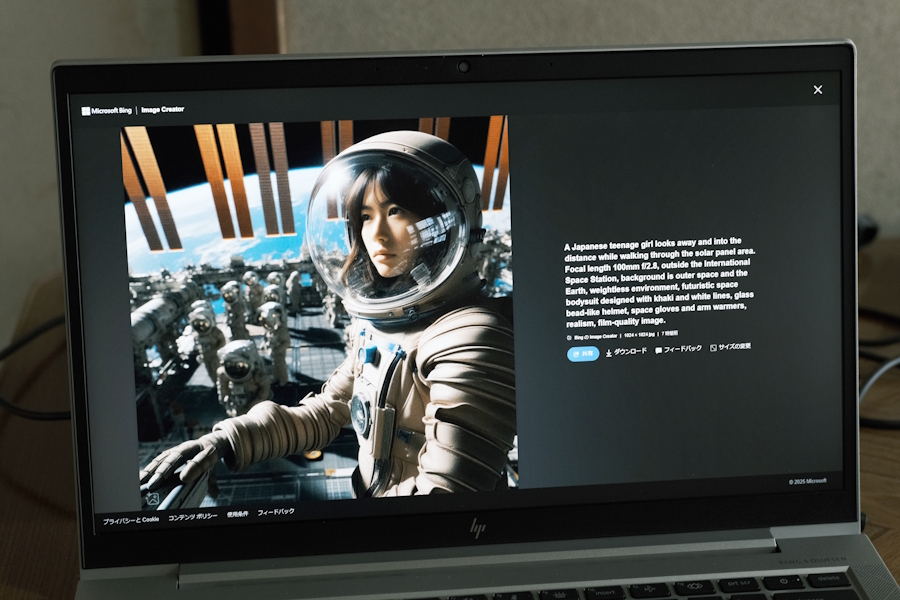Open コンテンツ ポリシー footer link

pyautogui.click(x=192, y=517)
